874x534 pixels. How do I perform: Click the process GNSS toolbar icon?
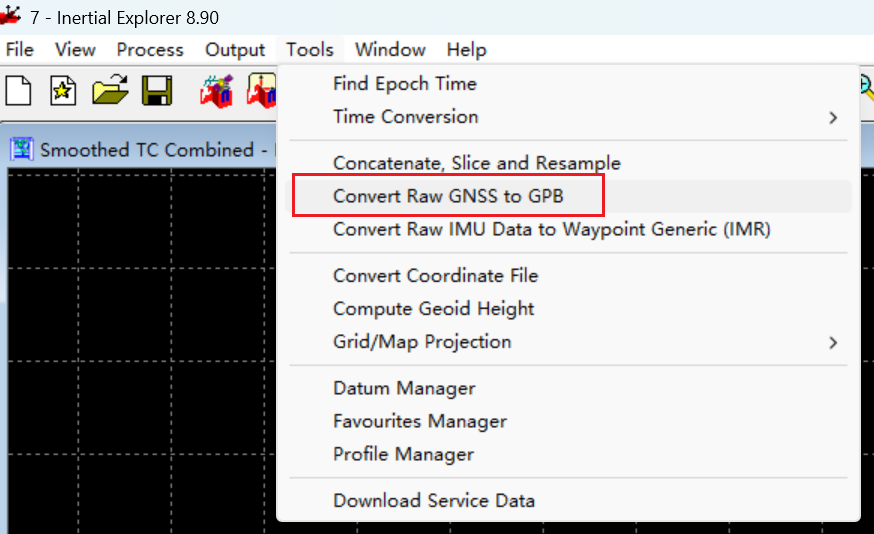tap(216, 91)
